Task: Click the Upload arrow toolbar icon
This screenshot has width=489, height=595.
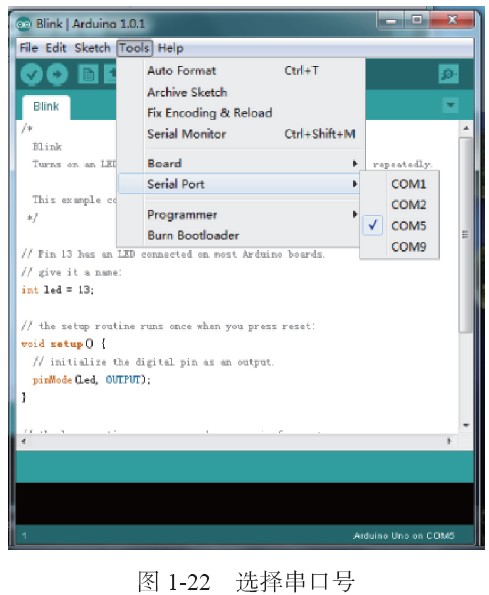Action: pyautogui.click(x=57, y=74)
